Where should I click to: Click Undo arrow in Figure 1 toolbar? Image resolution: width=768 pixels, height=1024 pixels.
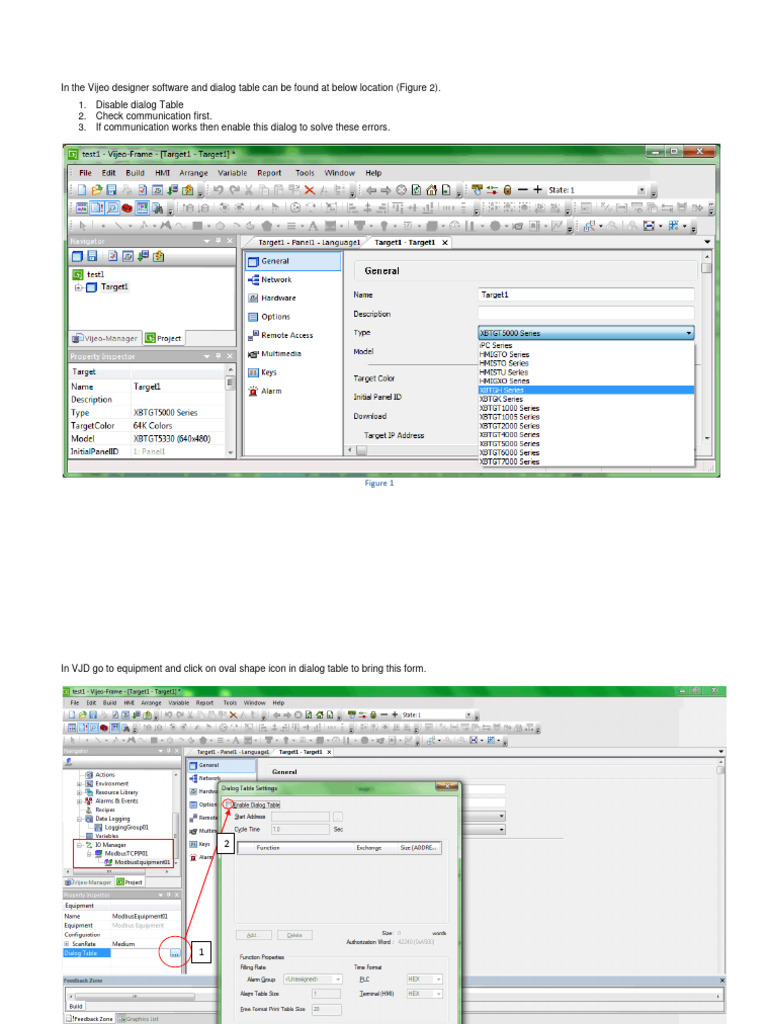pyautogui.click(x=218, y=190)
